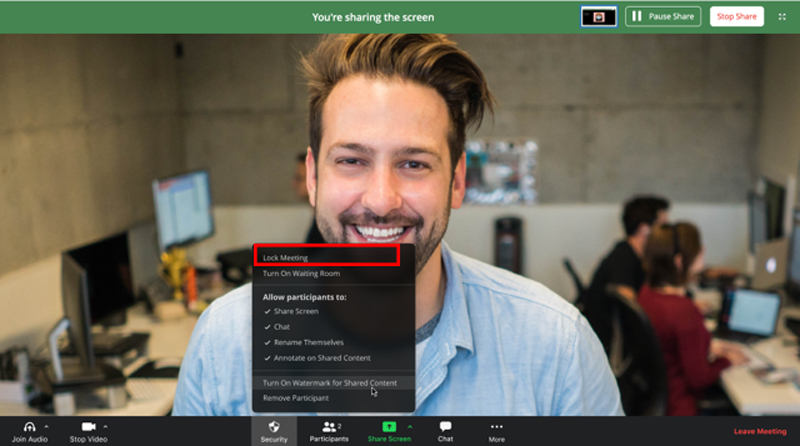Click the shared screen preview thumbnail
800x446 pixels.
click(598, 17)
